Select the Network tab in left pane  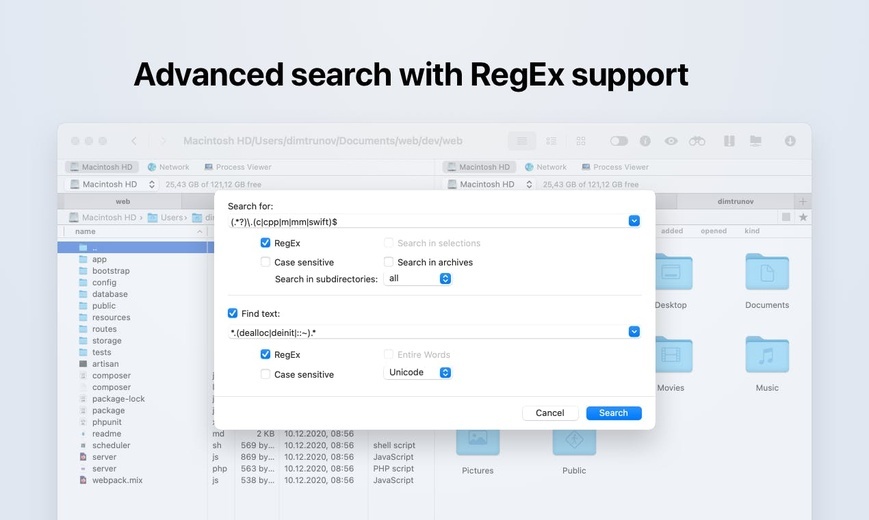168,167
